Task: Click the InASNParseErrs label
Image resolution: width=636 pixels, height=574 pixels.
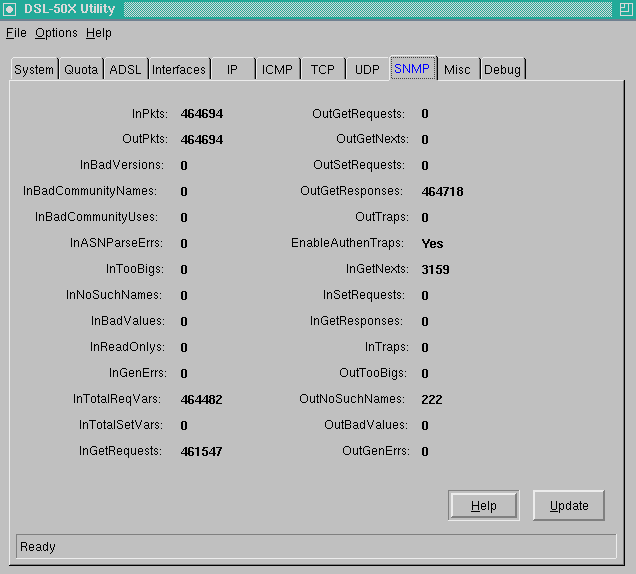Action: point(116,243)
